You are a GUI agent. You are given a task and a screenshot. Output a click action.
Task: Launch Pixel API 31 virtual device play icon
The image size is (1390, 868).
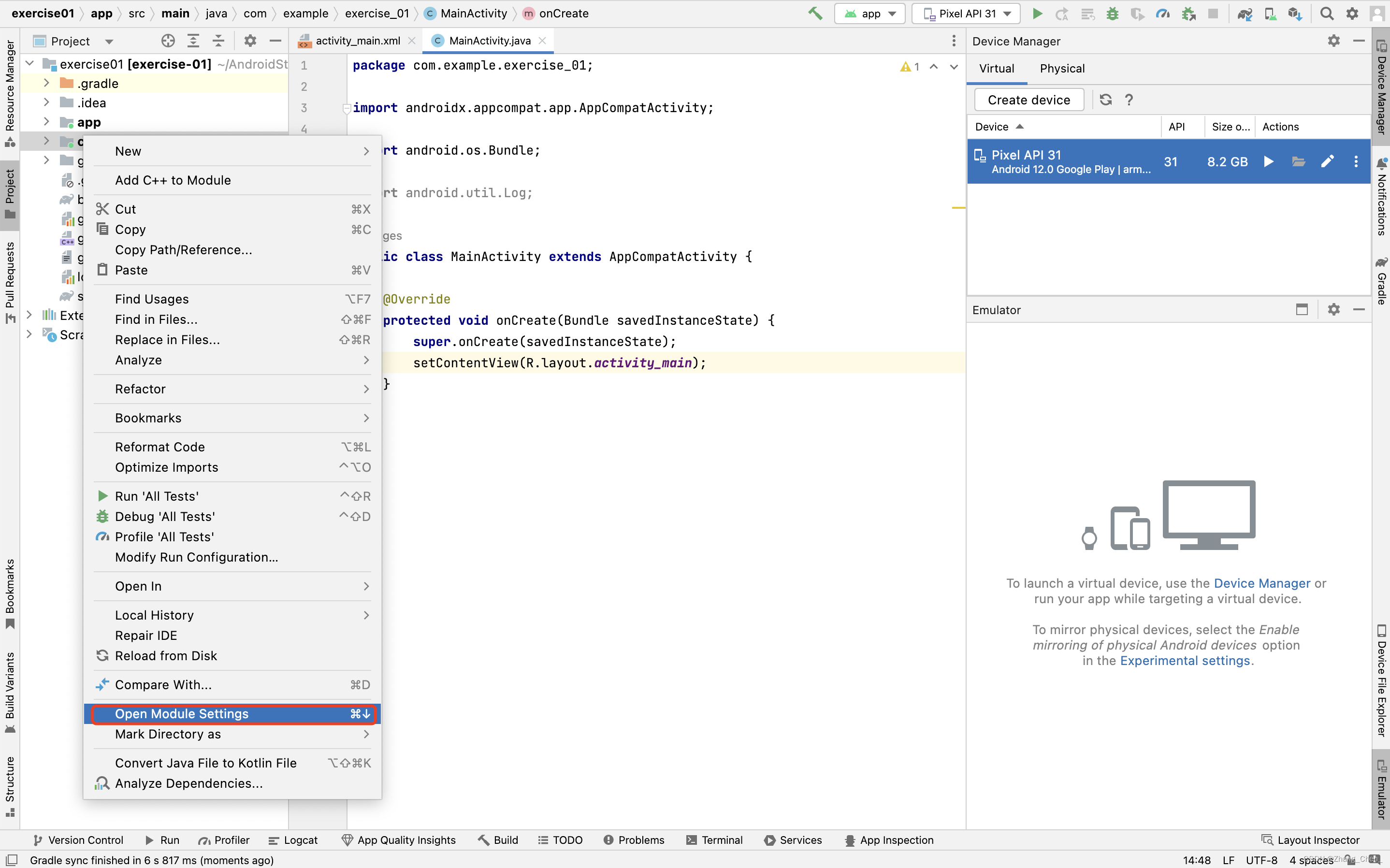[x=1269, y=161]
